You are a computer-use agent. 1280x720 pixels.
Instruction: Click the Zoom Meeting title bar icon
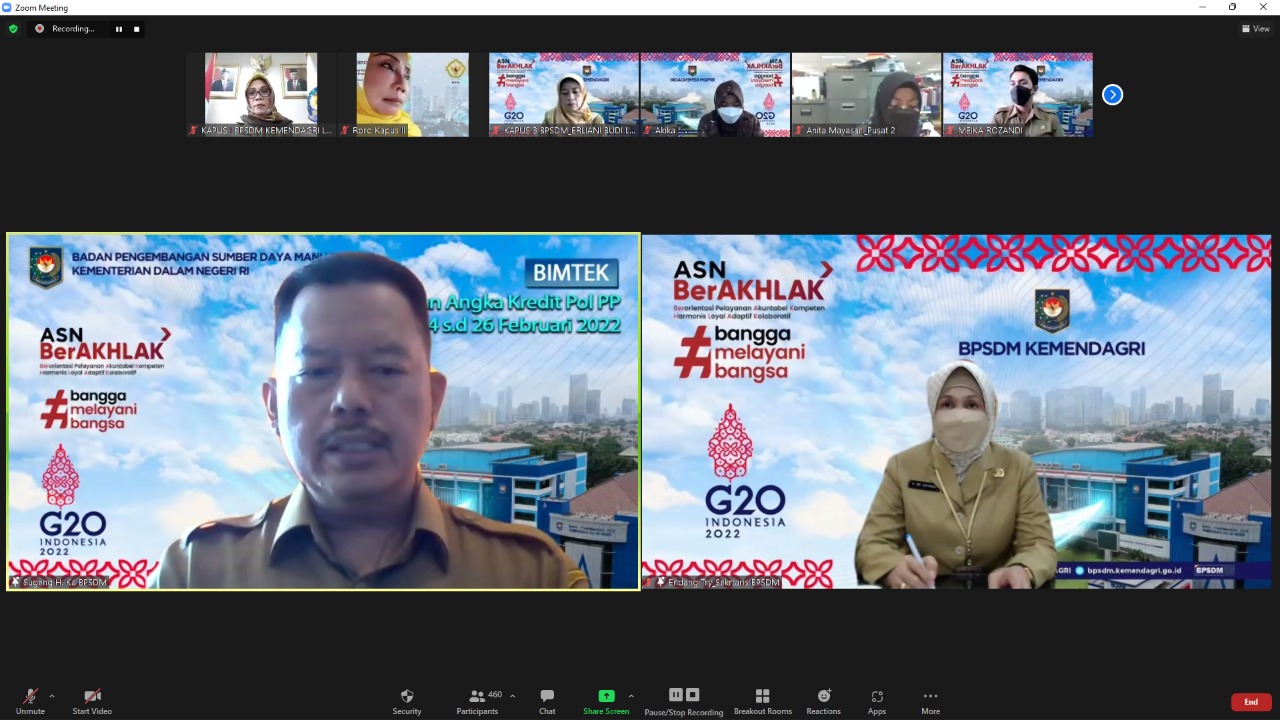click(x=7, y=7)
